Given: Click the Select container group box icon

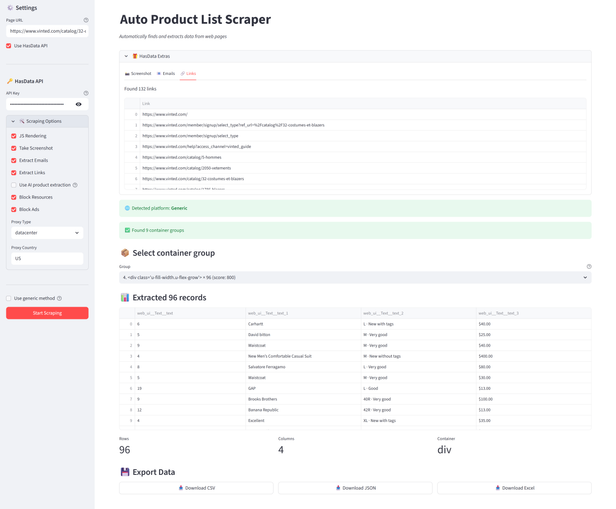Looking at the screenshot, I should pyautogui.click(x=125, y=253).
